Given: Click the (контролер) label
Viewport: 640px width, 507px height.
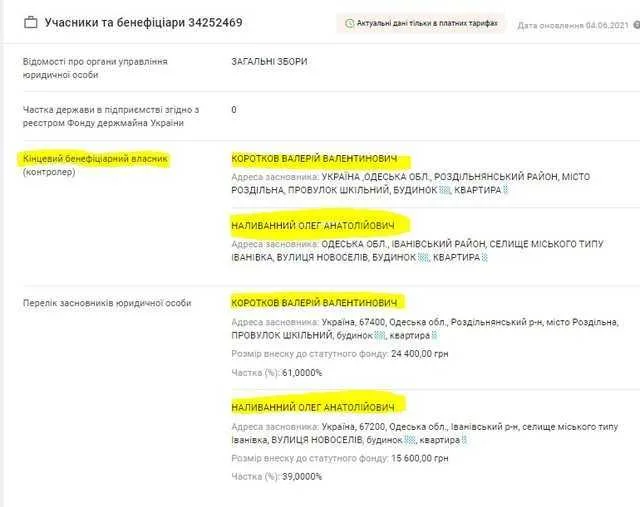Looking at the screenshot, I should coord(49,172).
